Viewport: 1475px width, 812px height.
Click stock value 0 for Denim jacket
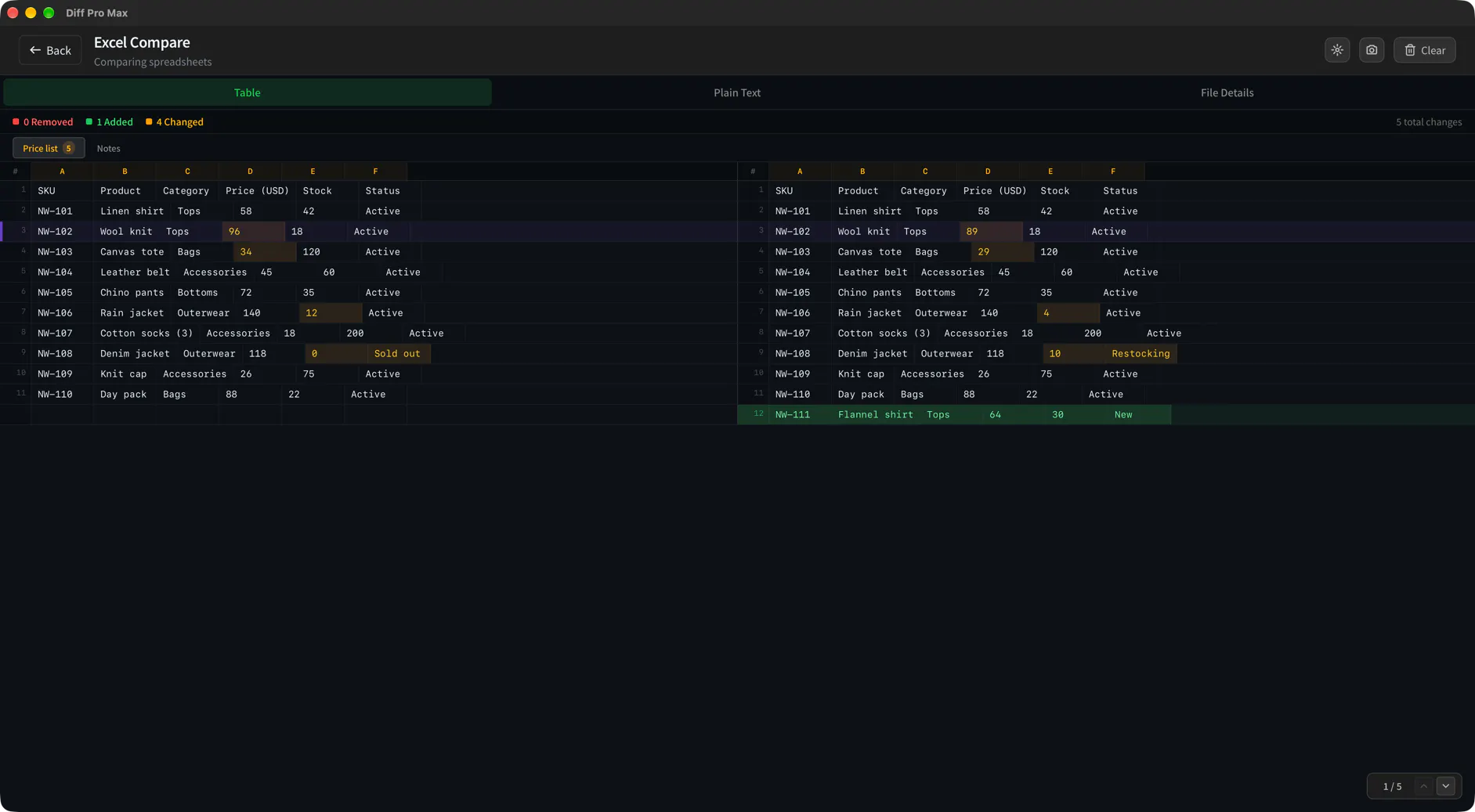click(x=336, y=354)
